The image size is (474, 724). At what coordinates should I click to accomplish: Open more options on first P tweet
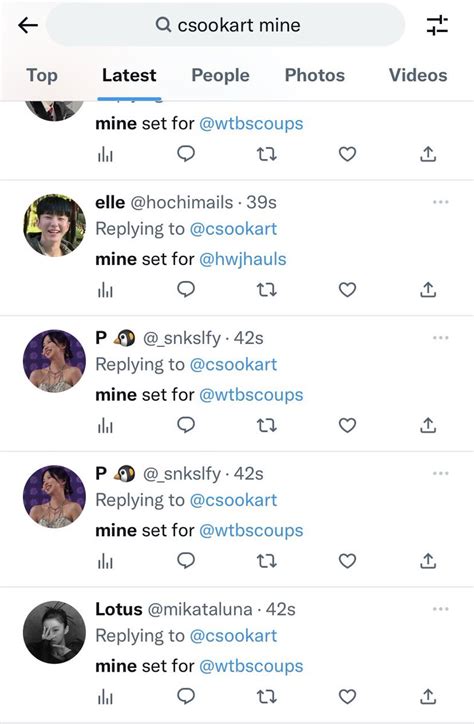pyautogui.click(x=441, y=338)
